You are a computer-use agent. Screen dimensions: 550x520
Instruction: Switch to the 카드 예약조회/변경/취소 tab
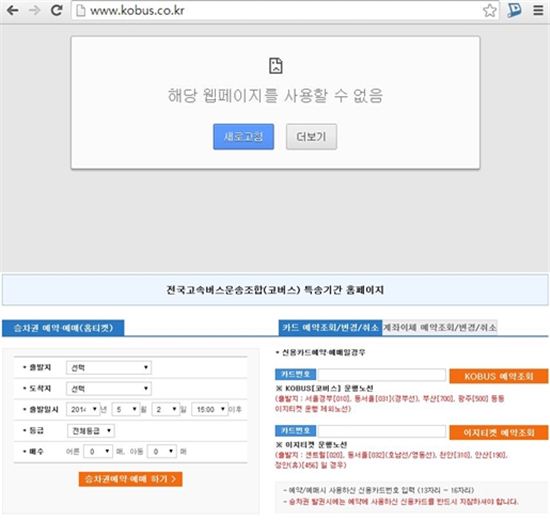pos(330,328)
